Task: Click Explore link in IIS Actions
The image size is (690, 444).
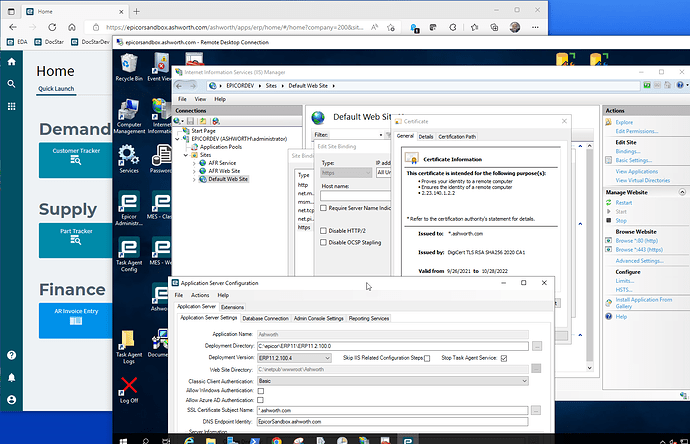Action: (x=624, y=122)
